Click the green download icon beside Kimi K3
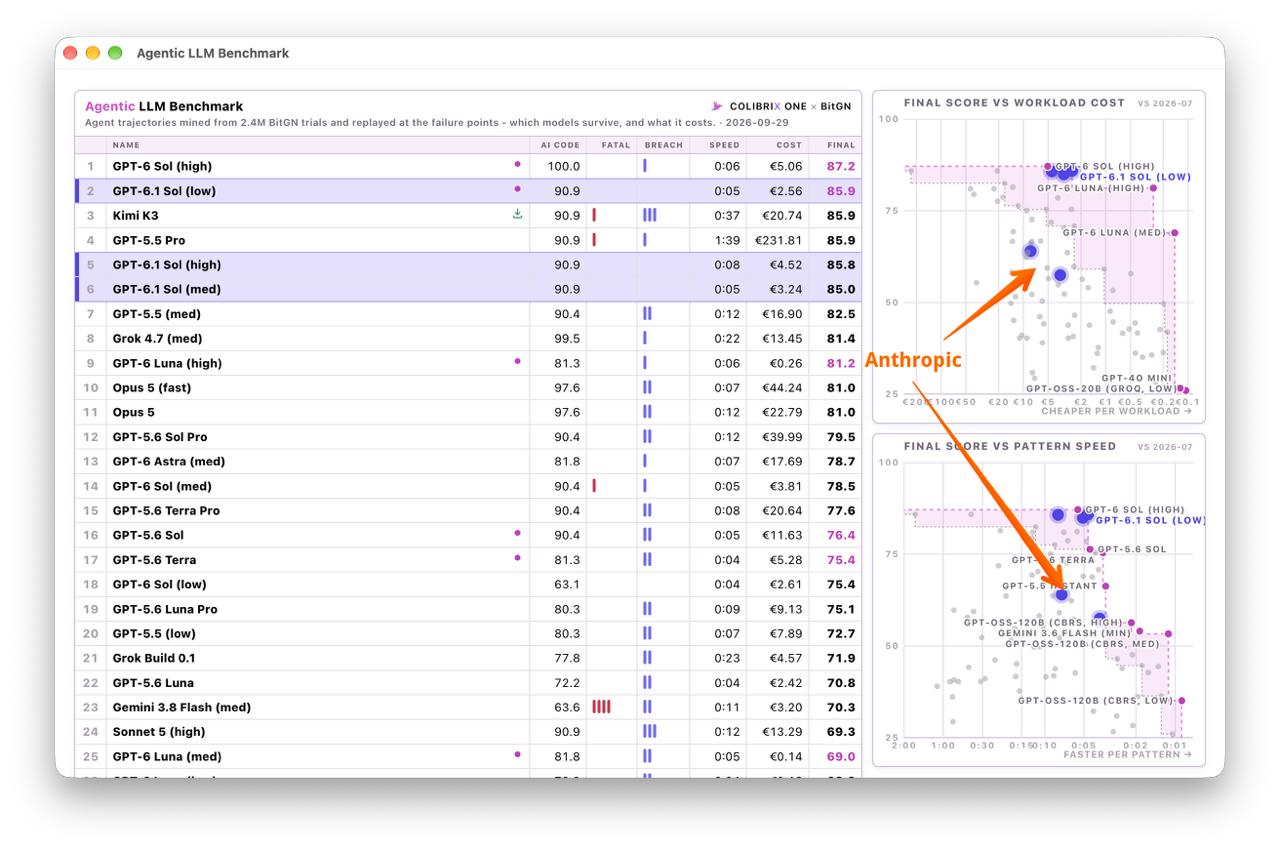Image resolution: width=1280 pixels, height=850 pixels. click(x=517, y=214)
